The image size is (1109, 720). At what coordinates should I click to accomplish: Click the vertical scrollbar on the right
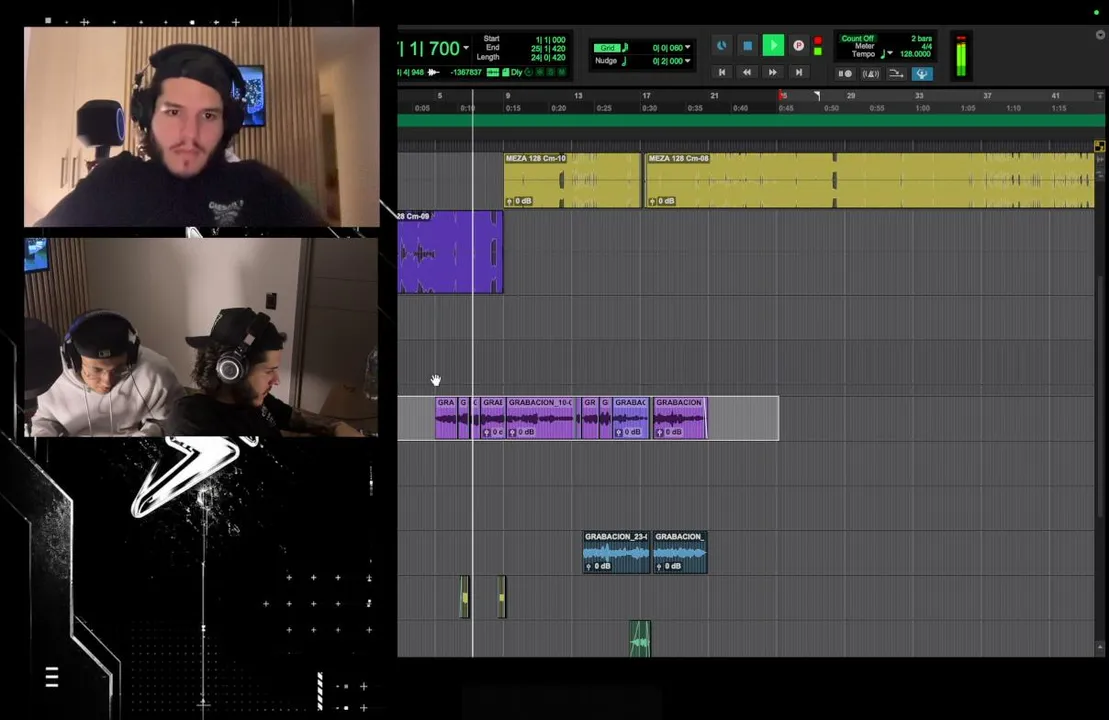pos(1100,396)
